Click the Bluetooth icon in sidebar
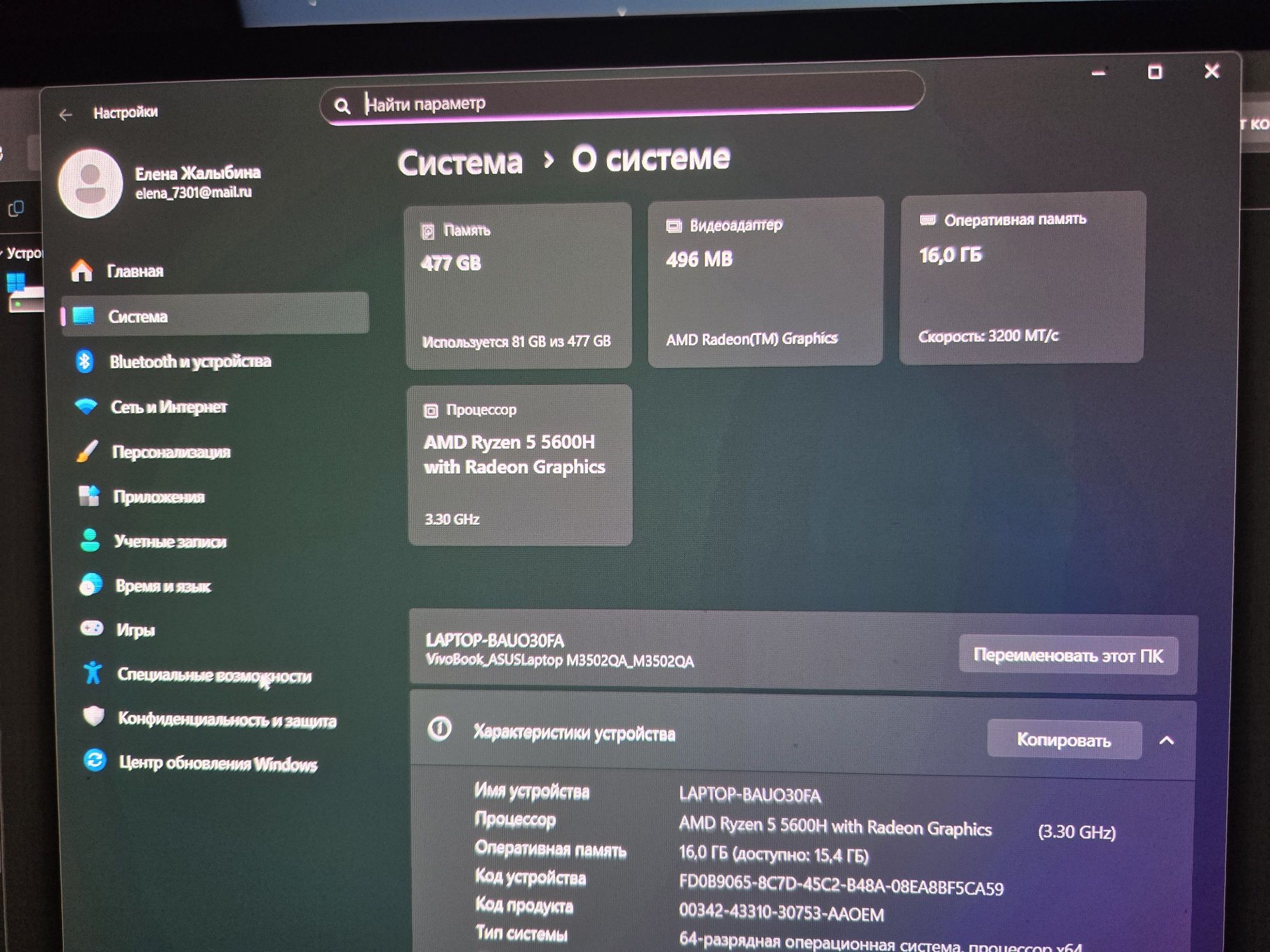The image size is (1270, 952). pyautogui.click(x=84, y=361)
